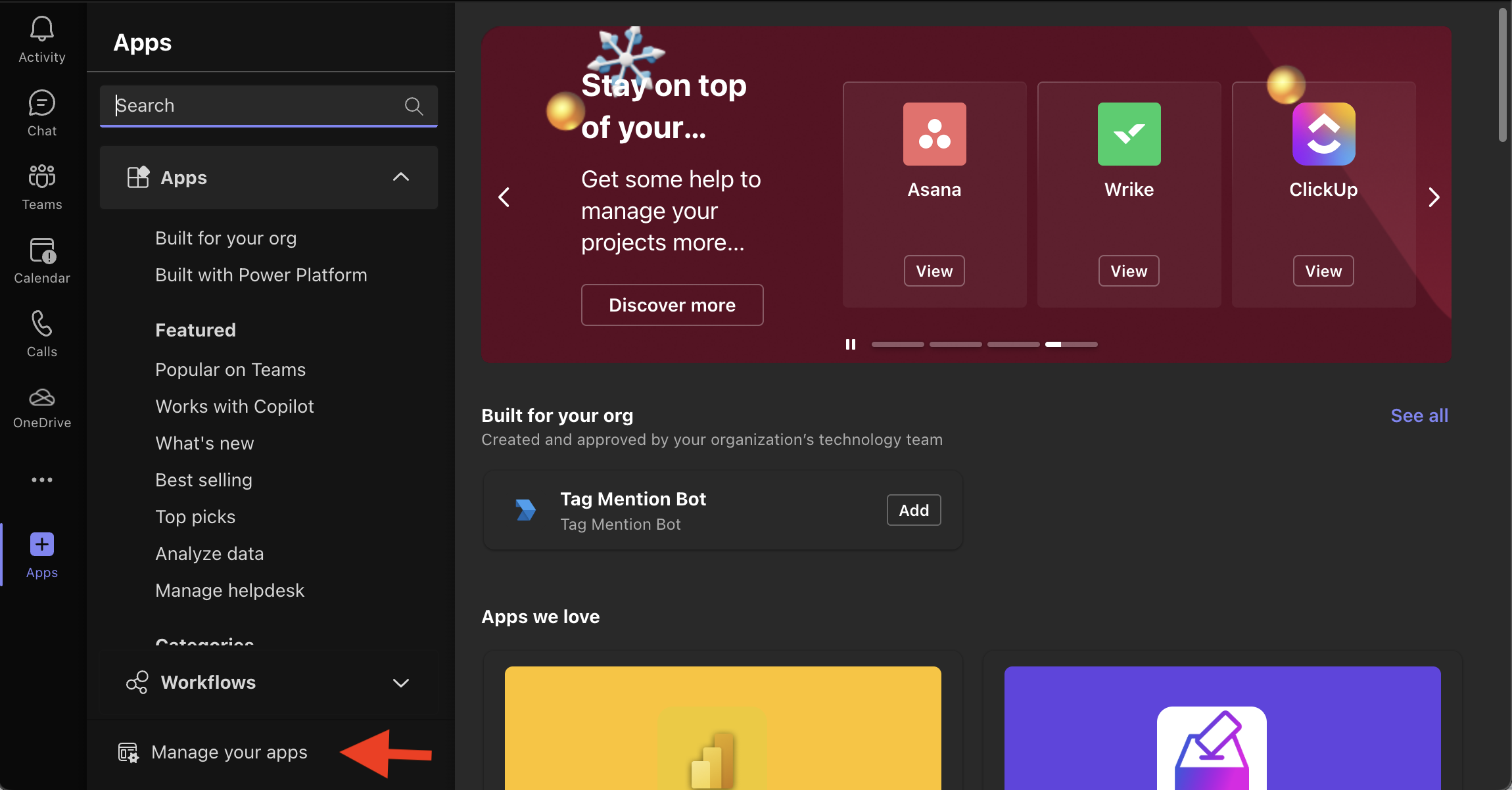Add the Tag Mention Bot
This screenshot has width=1512, height=790.
pos(914,510)
